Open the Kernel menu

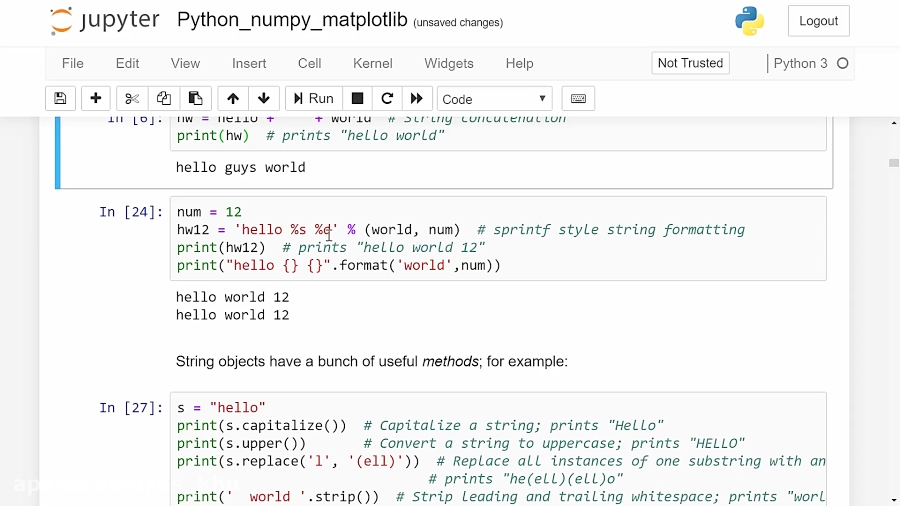click(372, 63)
